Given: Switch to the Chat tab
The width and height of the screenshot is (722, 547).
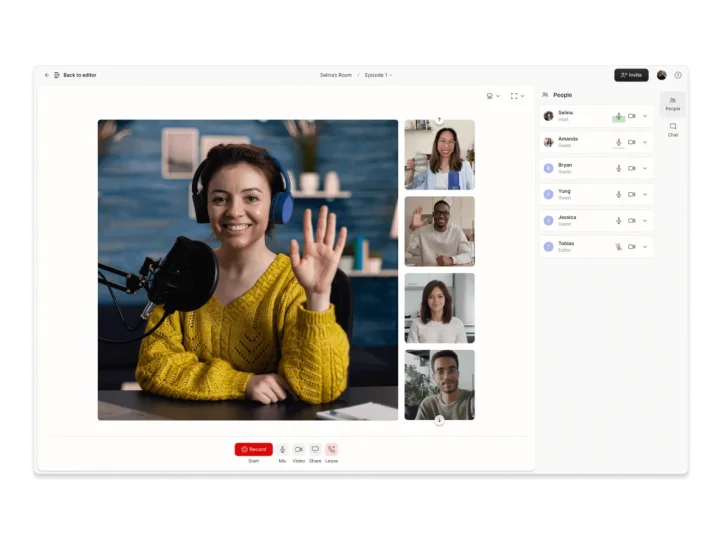Looking at the screenshot, I should [673, 129].
